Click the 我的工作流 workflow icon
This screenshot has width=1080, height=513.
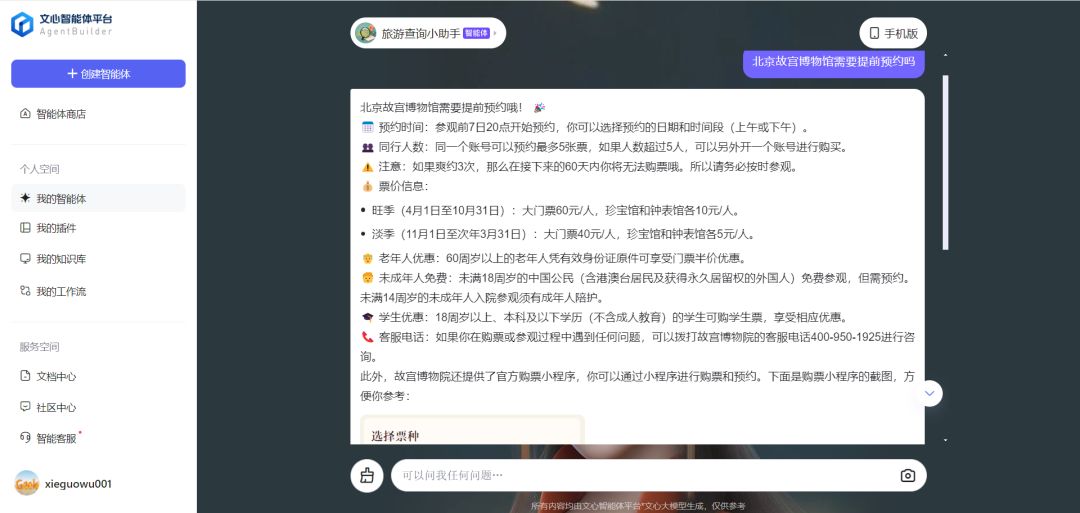pyautogui.click(x=25, y=291)
